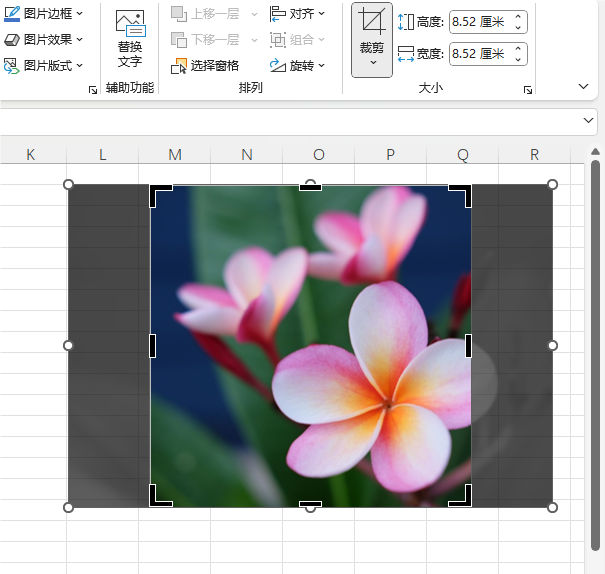This screenshot has width=605, height=574.
Task: Select column N header
Action: click(x=247, y=155)
